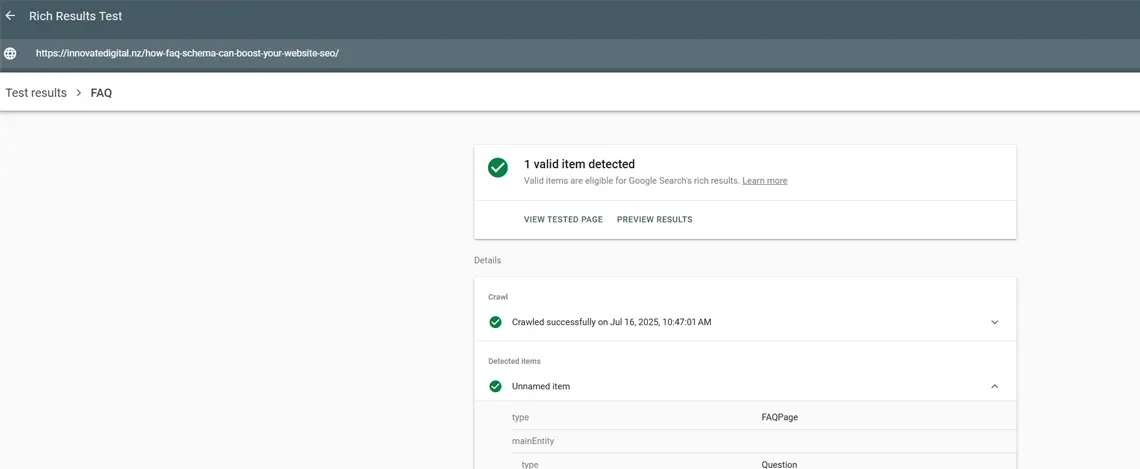Click the back arrow icon
This screenshot has height=469, width=1140.
pos(11,16)
